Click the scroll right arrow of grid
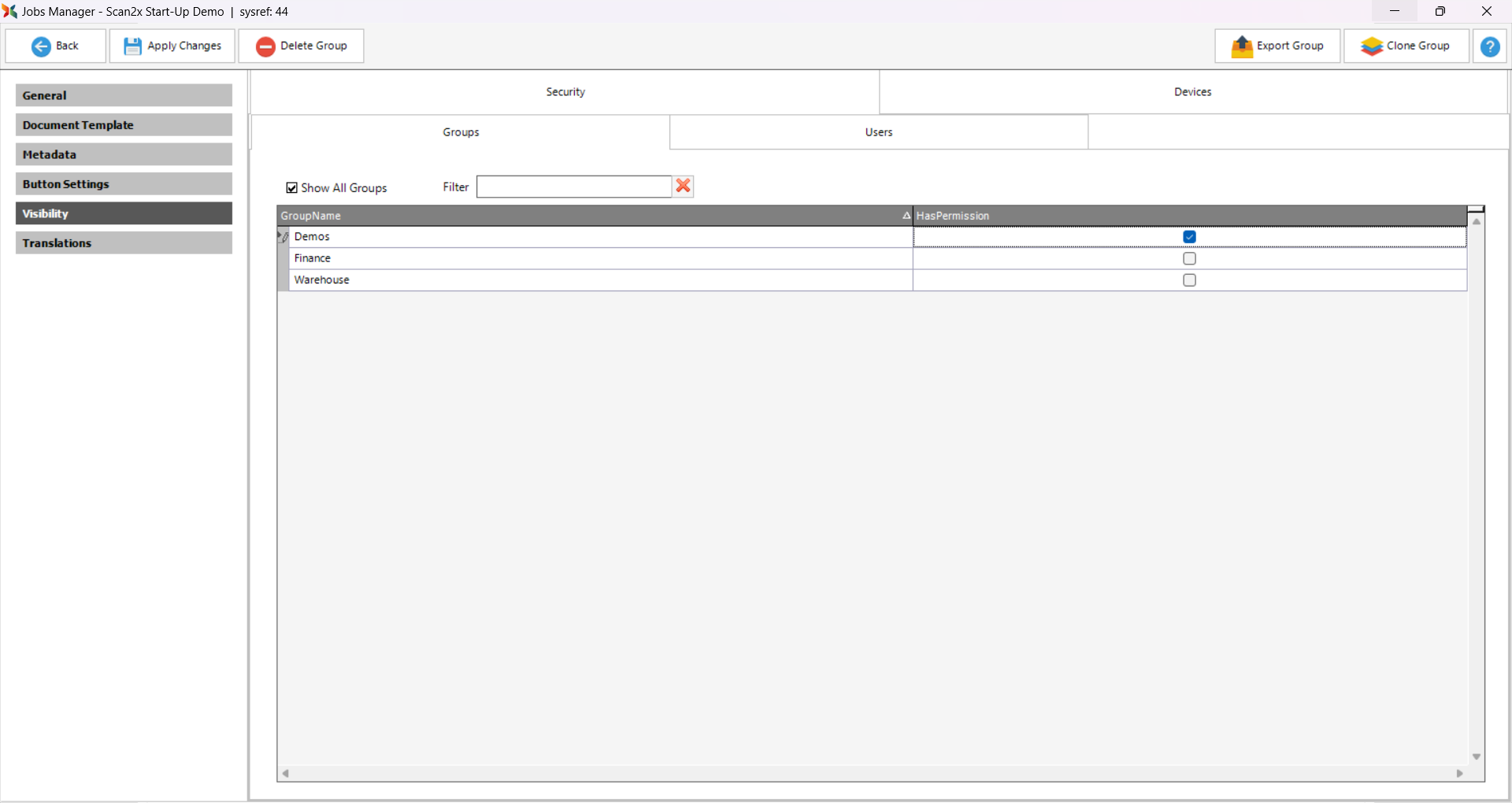Image resolution: width=1512 pixels, height=803 pixels. pyautogui.click(x=1459, y=773)
